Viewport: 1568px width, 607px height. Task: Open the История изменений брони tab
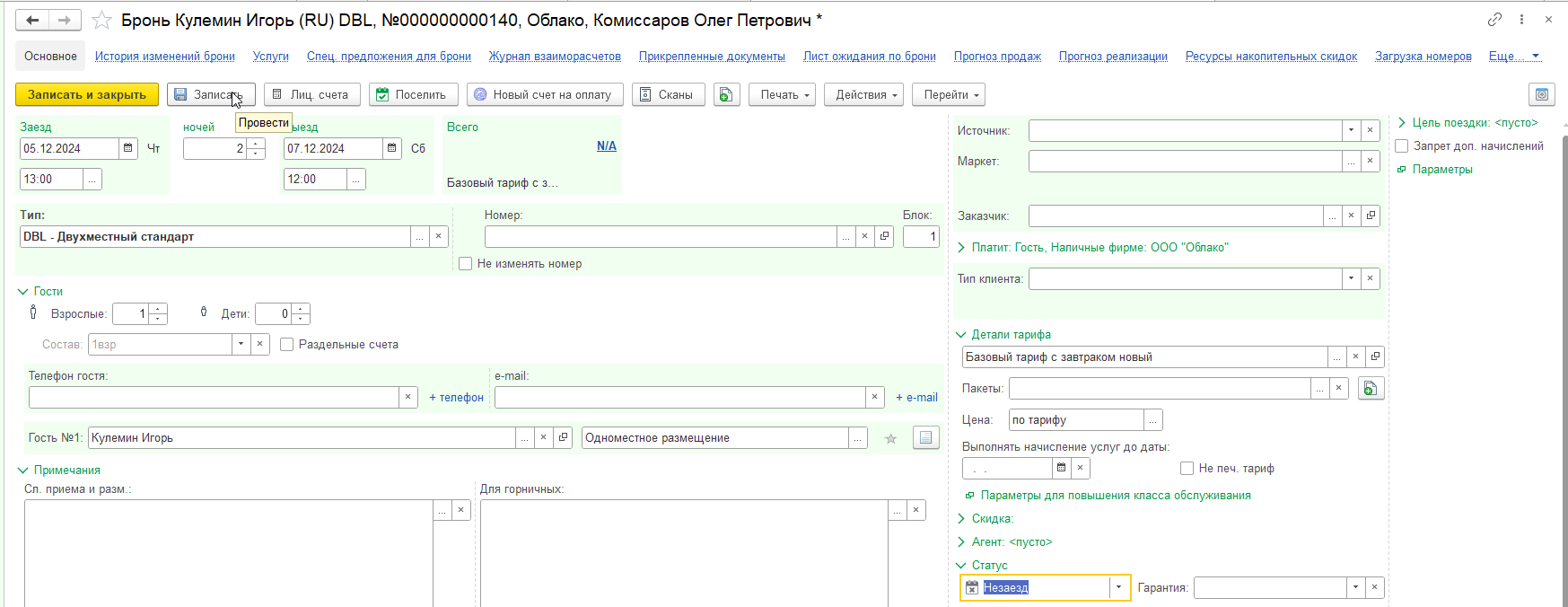165,56
